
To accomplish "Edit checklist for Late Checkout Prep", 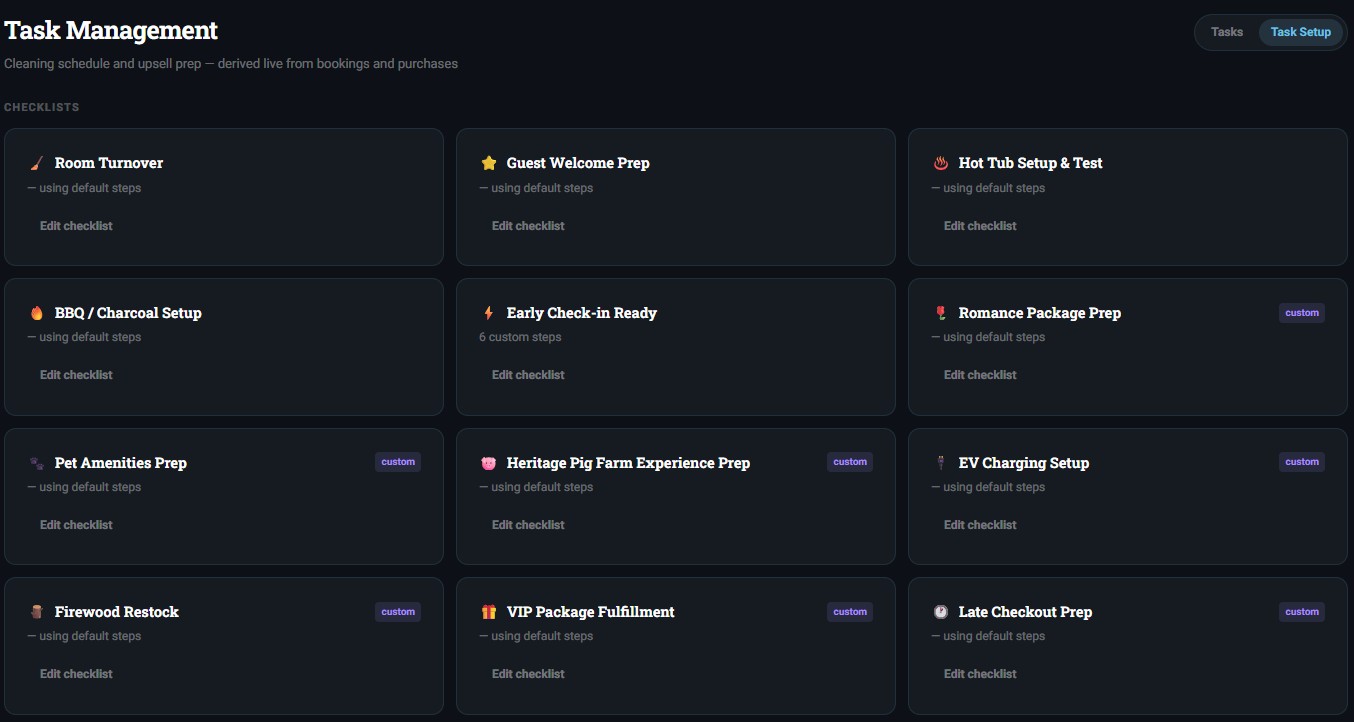I will [x=980, y=674].
